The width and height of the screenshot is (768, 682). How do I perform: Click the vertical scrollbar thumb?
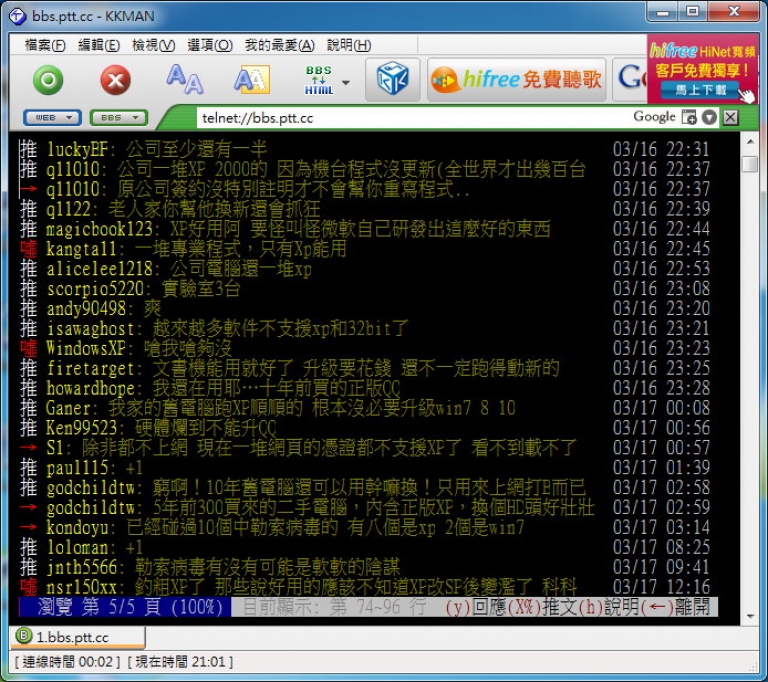[x=750, y=164]
